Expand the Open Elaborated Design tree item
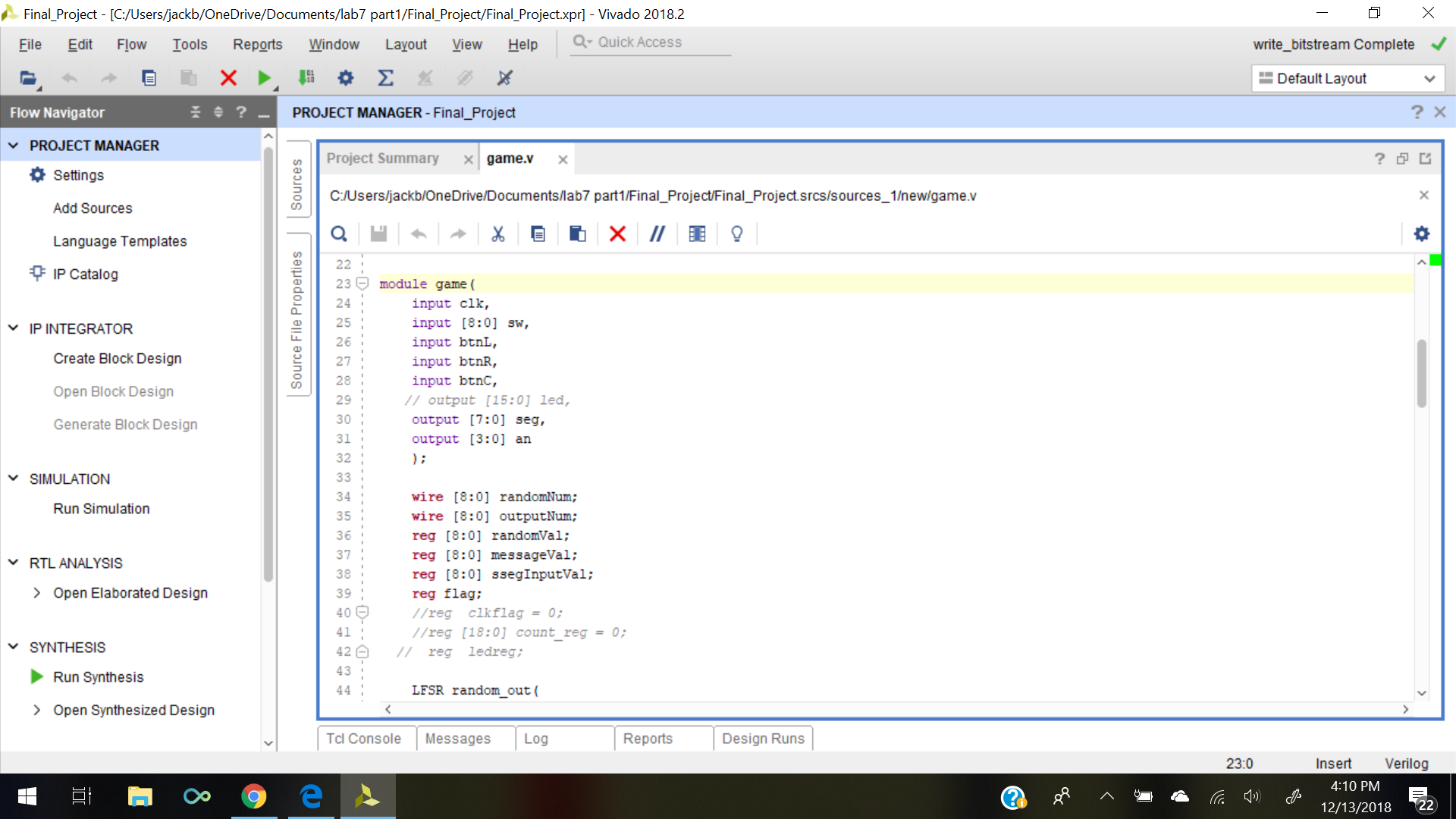 pos(36,593)
